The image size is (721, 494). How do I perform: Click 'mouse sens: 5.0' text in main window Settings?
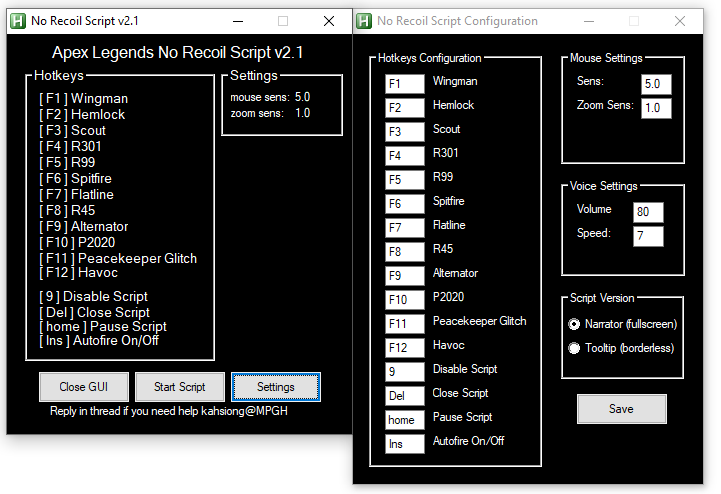(270, 97)
